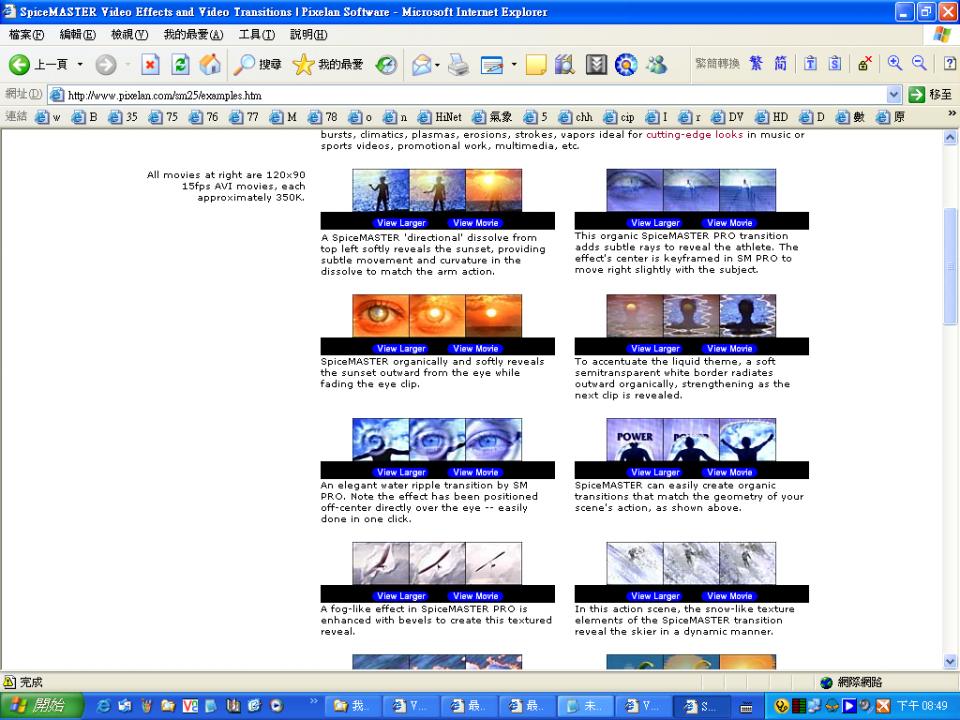The height and width of the screenshot is (720, 960).
Task: Open the 工具 (Tools) menu
Action: [256, 35]
